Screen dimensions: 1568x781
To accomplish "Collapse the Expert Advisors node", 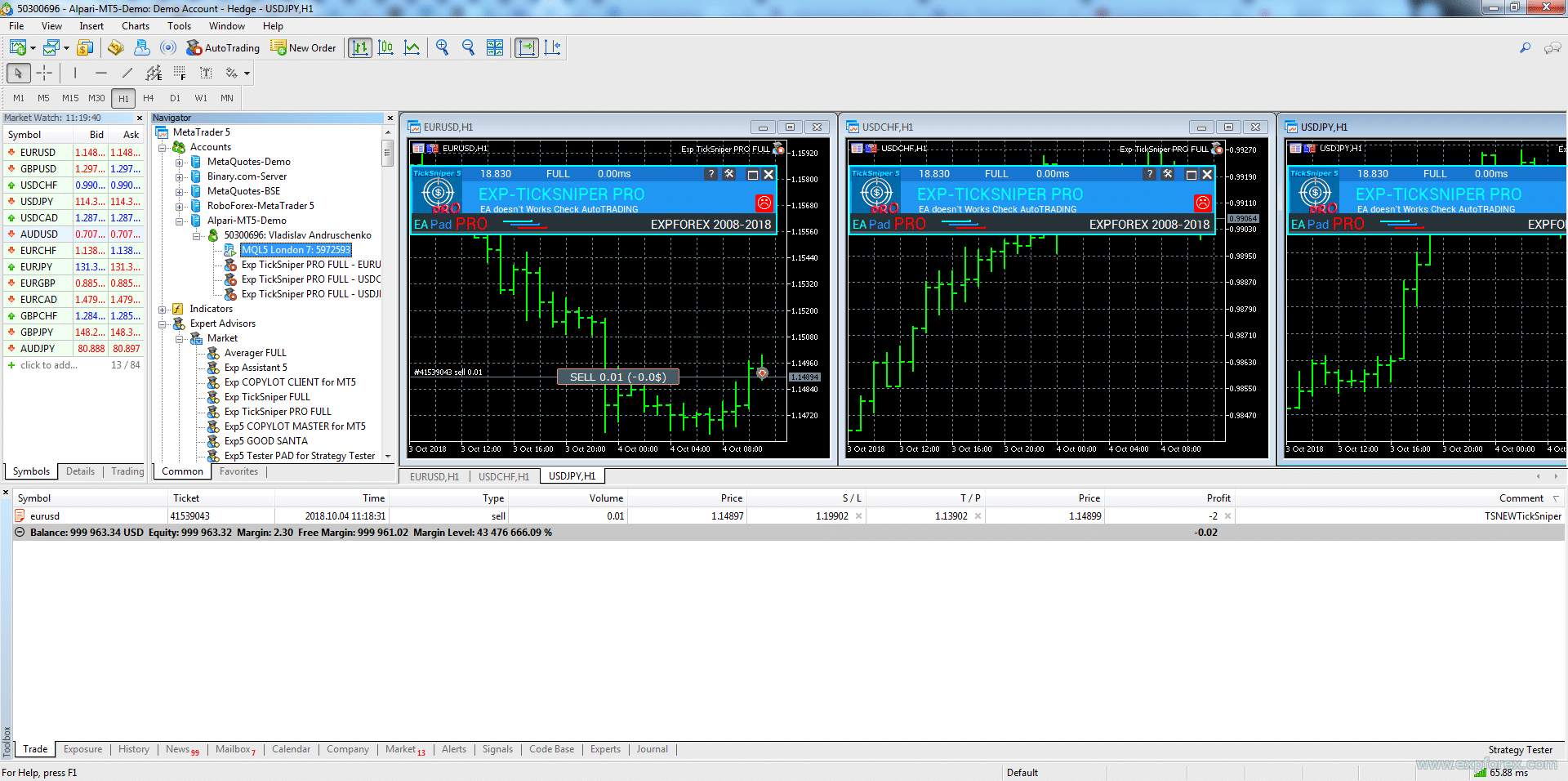I will pyautogui.click(x=162, y=324).
